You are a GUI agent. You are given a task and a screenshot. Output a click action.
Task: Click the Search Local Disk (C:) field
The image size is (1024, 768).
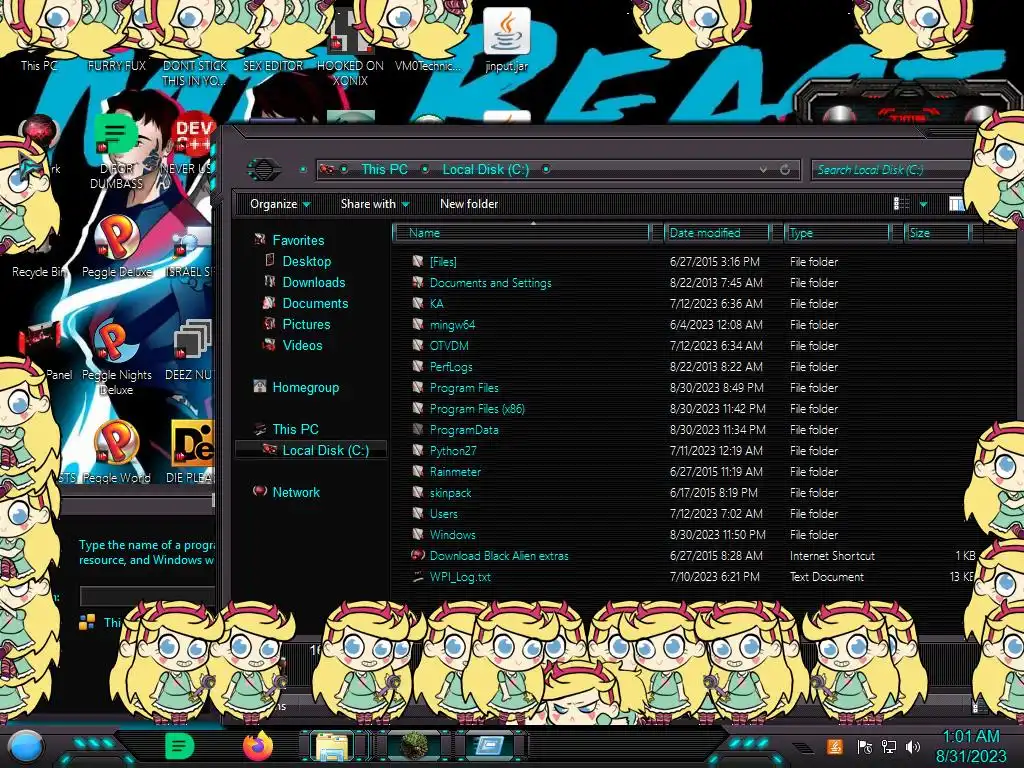889,170
